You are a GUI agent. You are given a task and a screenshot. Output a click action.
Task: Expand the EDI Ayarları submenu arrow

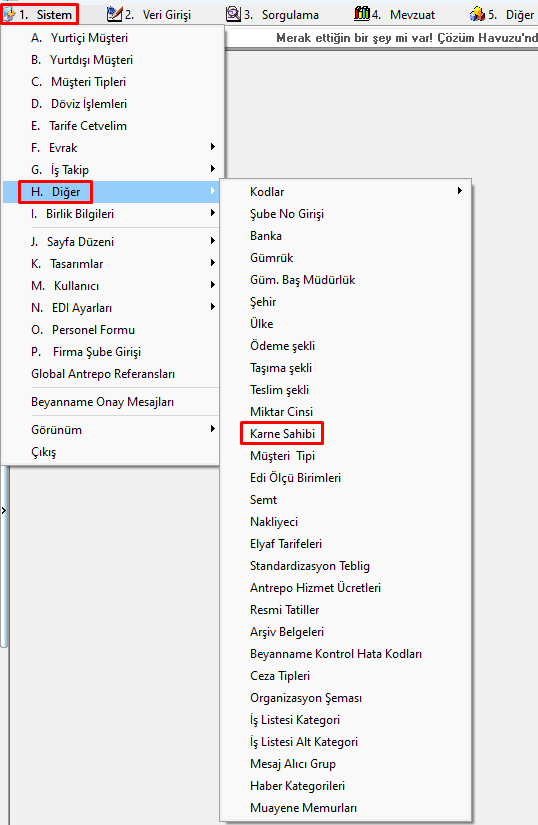click(212, 307)
